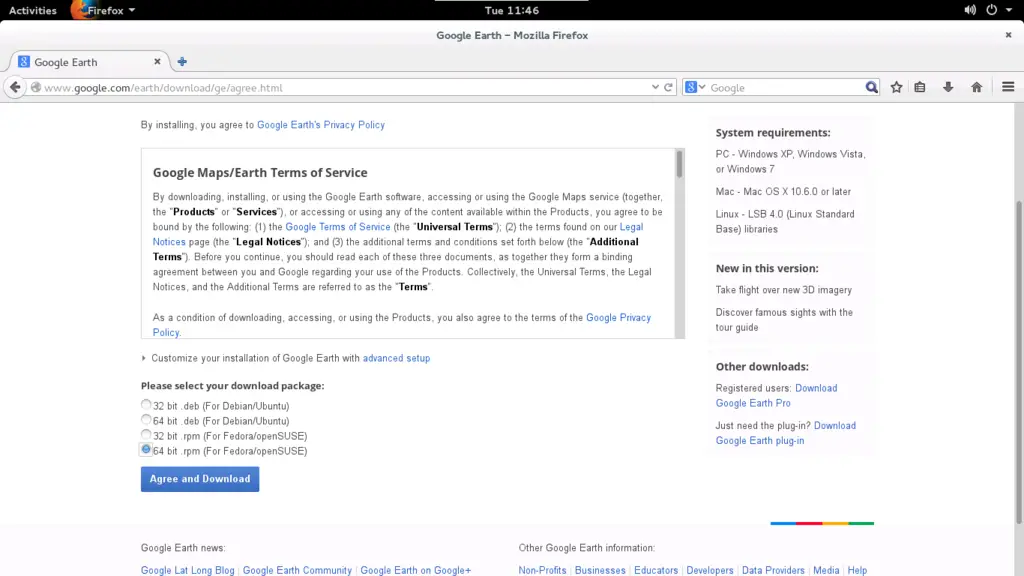Select 32 bit .rpm Fedora/openSUSE package
This screenshot has height=576, width=1024.
pos(146,435)
